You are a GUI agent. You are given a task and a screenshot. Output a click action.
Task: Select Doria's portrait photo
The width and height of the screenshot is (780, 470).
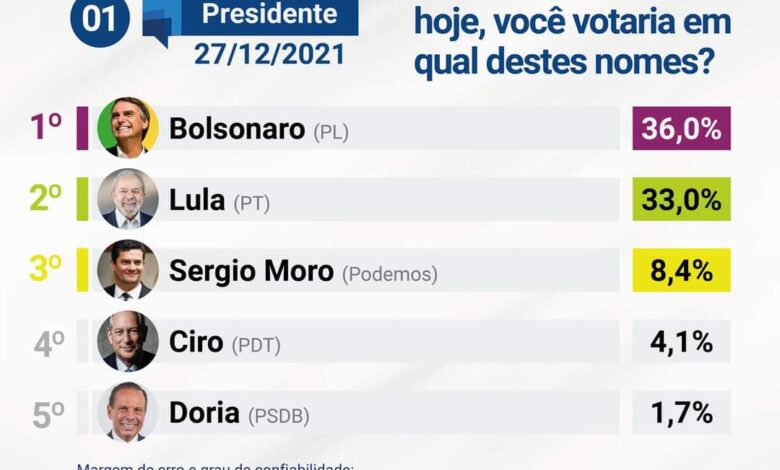pyautogui.click(x=128, y=412)
